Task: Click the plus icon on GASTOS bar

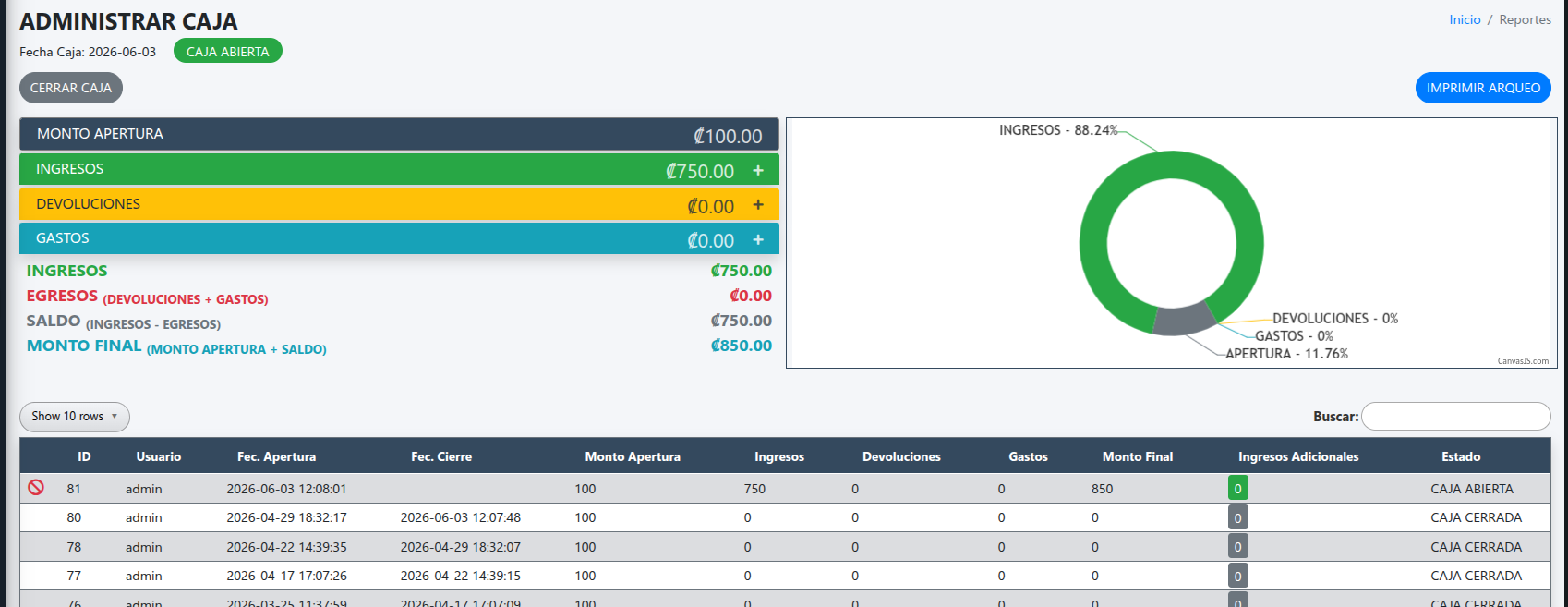Action: click(758, 239)
